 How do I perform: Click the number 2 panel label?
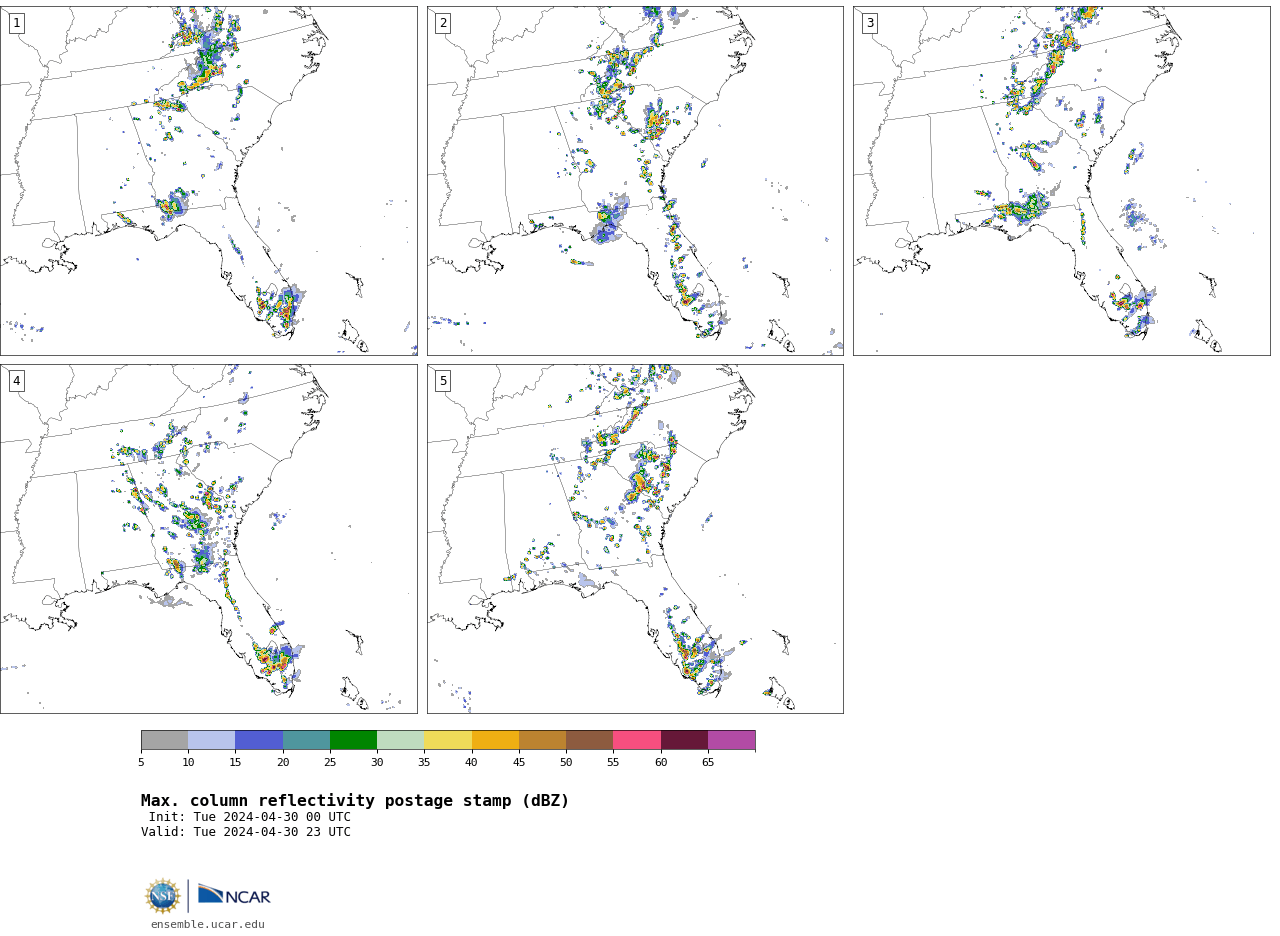[443, 23]
